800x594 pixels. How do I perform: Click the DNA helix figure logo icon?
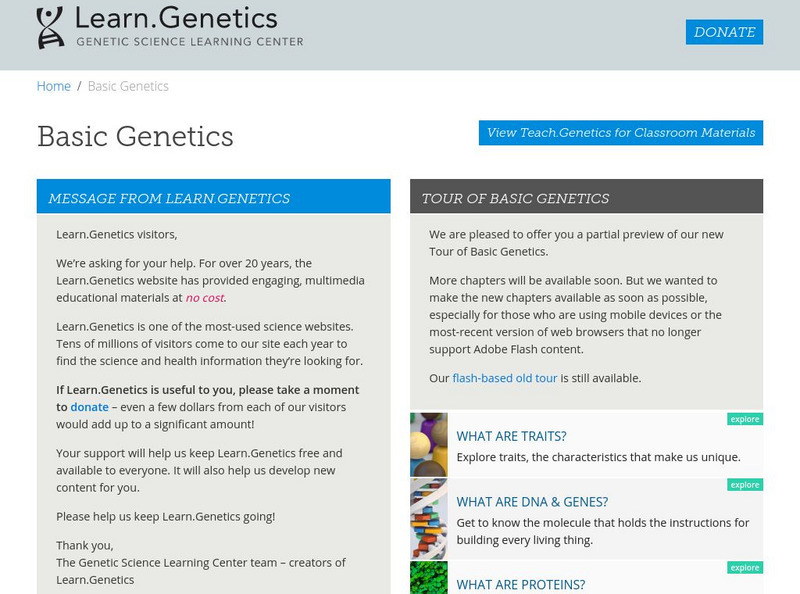tap(48, 29)
